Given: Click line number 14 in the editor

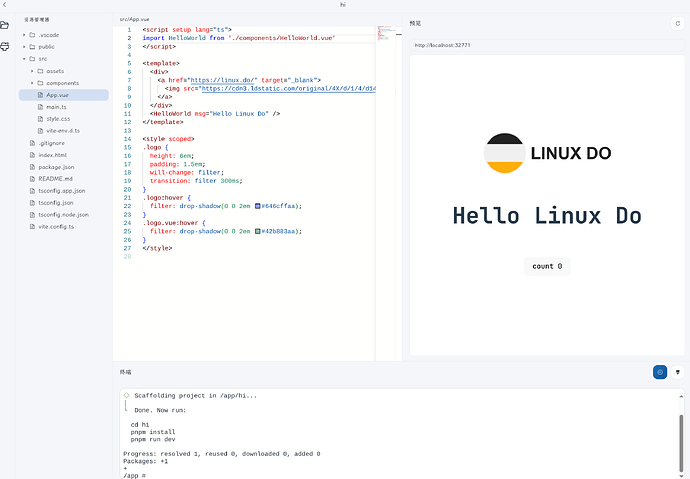Looking at the screenshot, I should [x=127, y=139].
